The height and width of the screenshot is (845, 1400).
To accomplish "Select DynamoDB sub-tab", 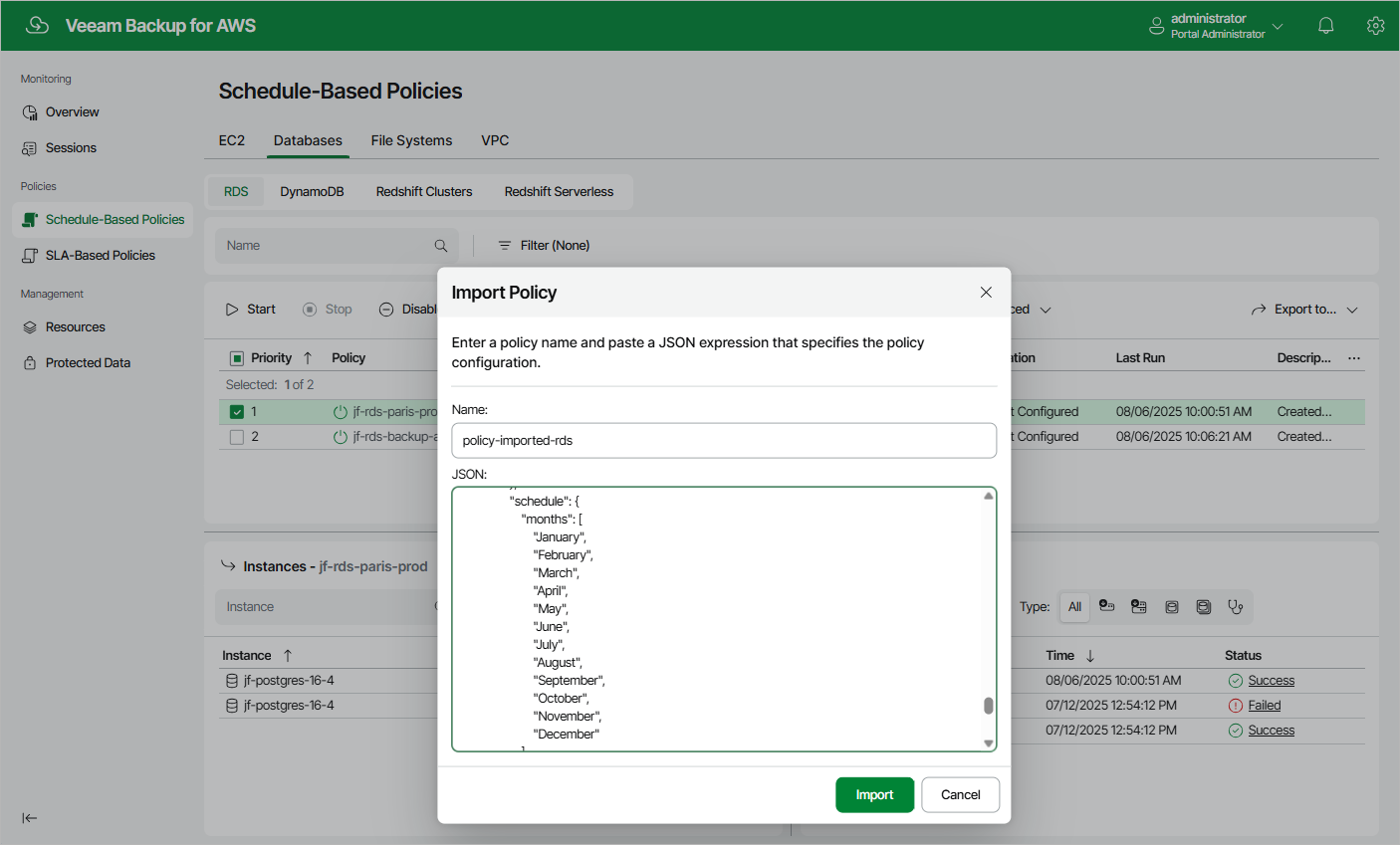I will pos(312,192).
